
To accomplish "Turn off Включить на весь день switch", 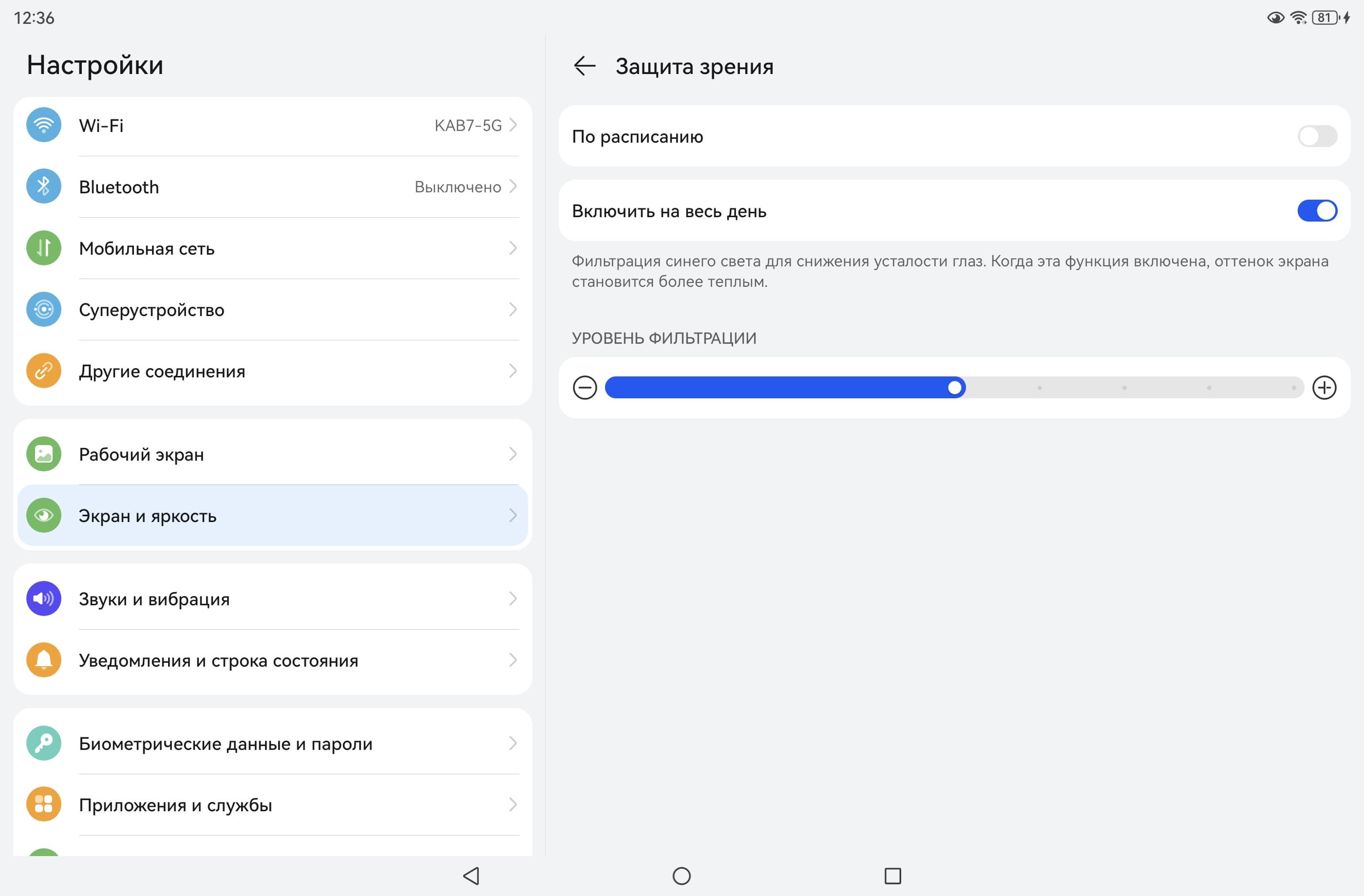I will 1316,211.
